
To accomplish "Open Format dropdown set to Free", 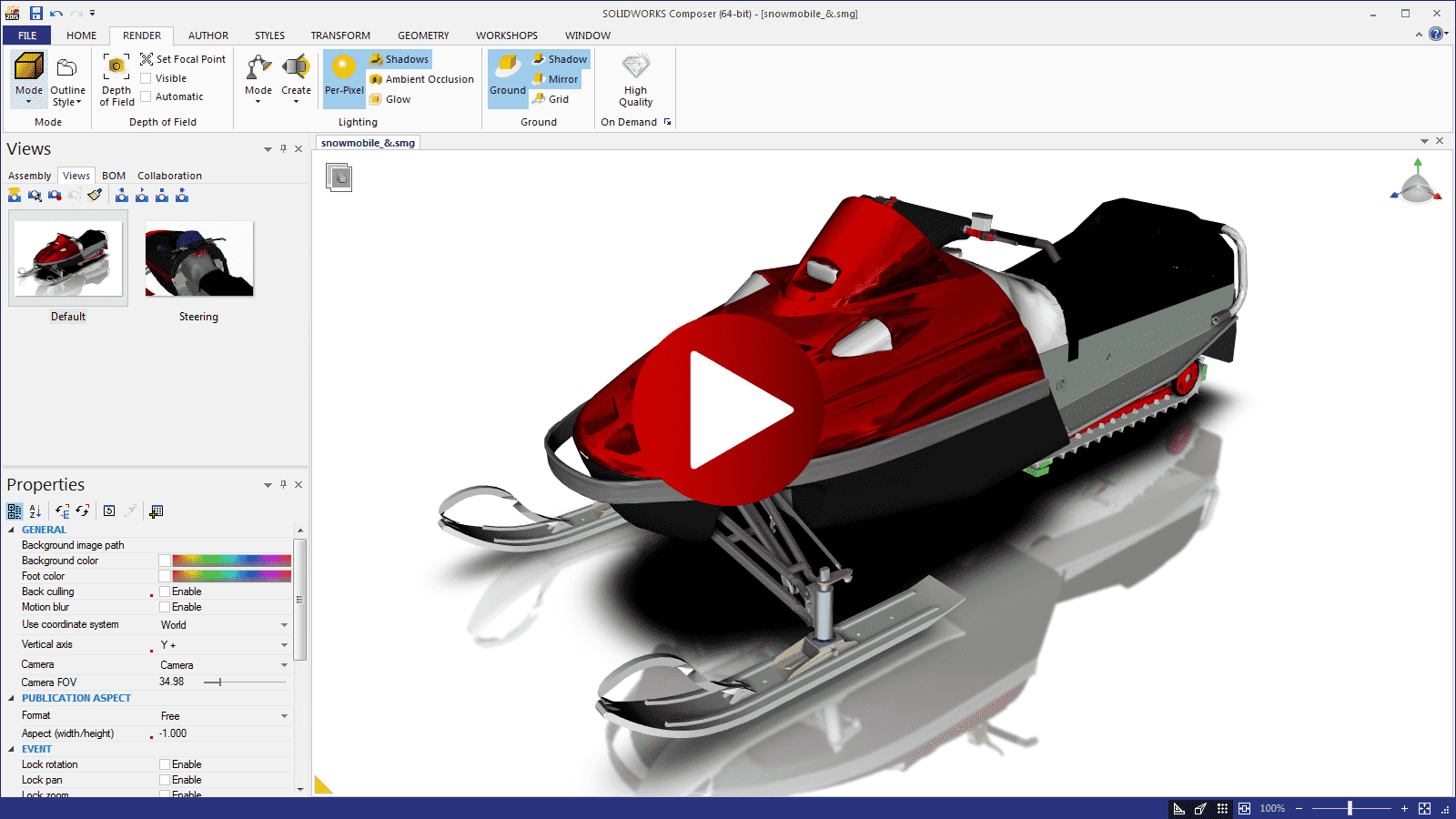I will (284, 716).
